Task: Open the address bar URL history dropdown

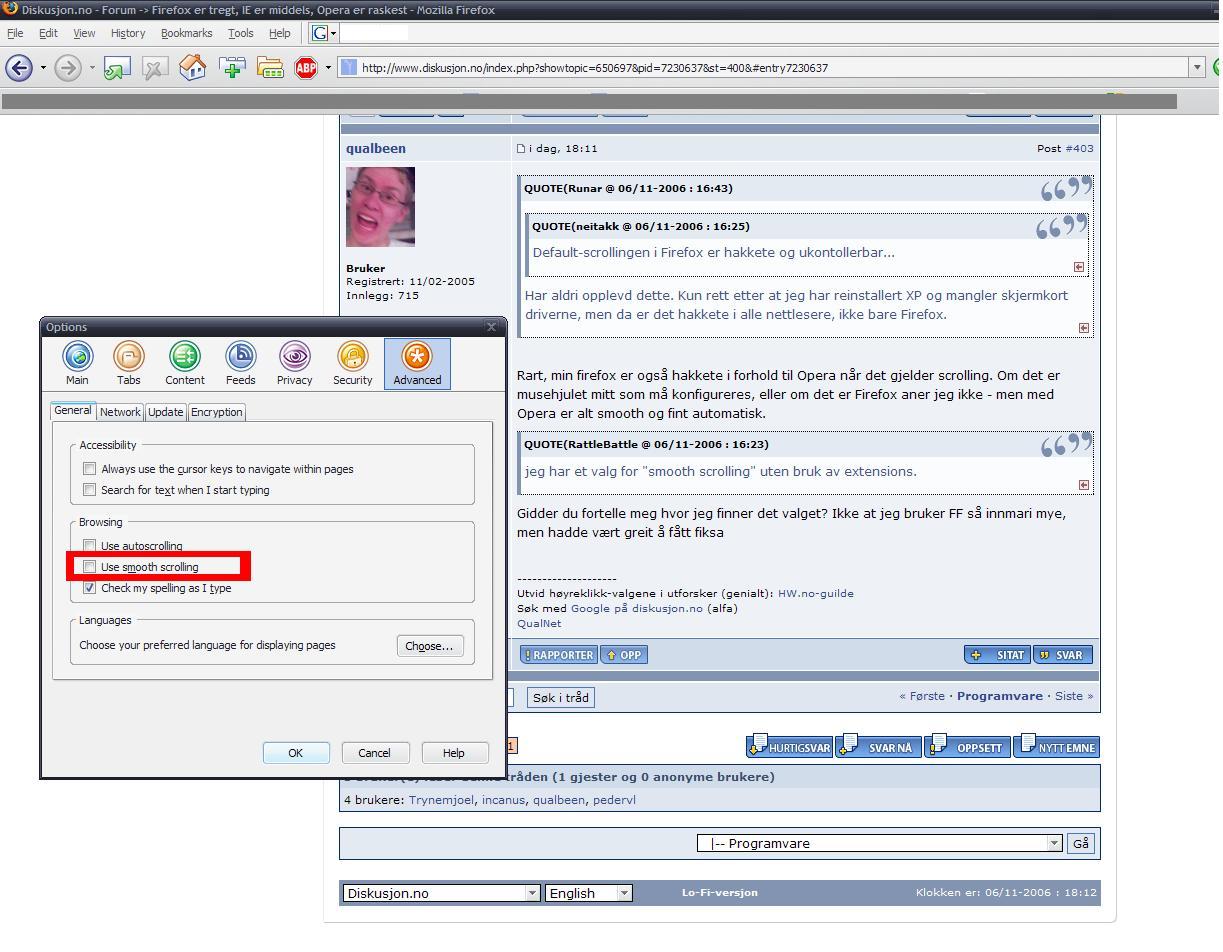Action: tap(1197, 68)
